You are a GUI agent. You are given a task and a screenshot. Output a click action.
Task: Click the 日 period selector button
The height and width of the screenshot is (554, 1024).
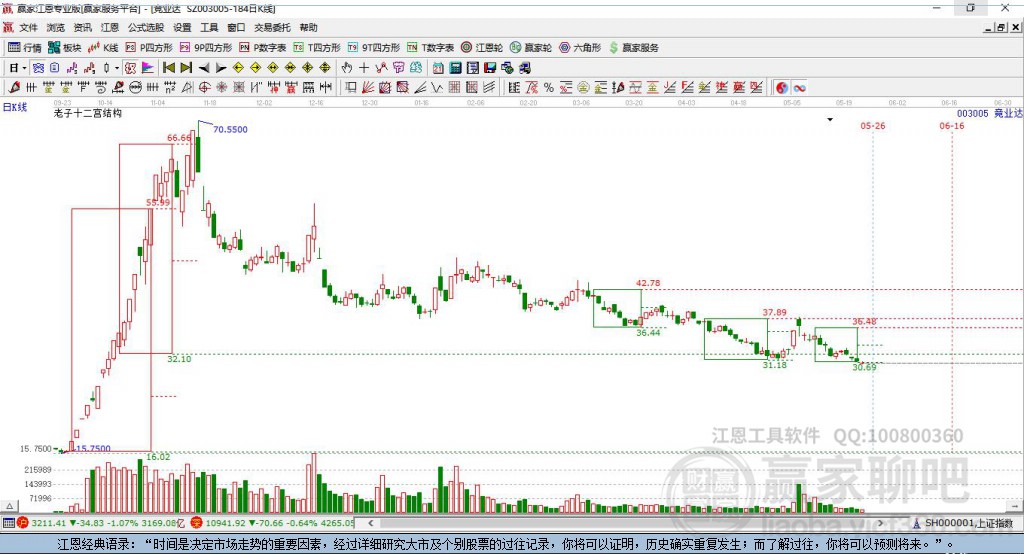(x=14, y=68)
